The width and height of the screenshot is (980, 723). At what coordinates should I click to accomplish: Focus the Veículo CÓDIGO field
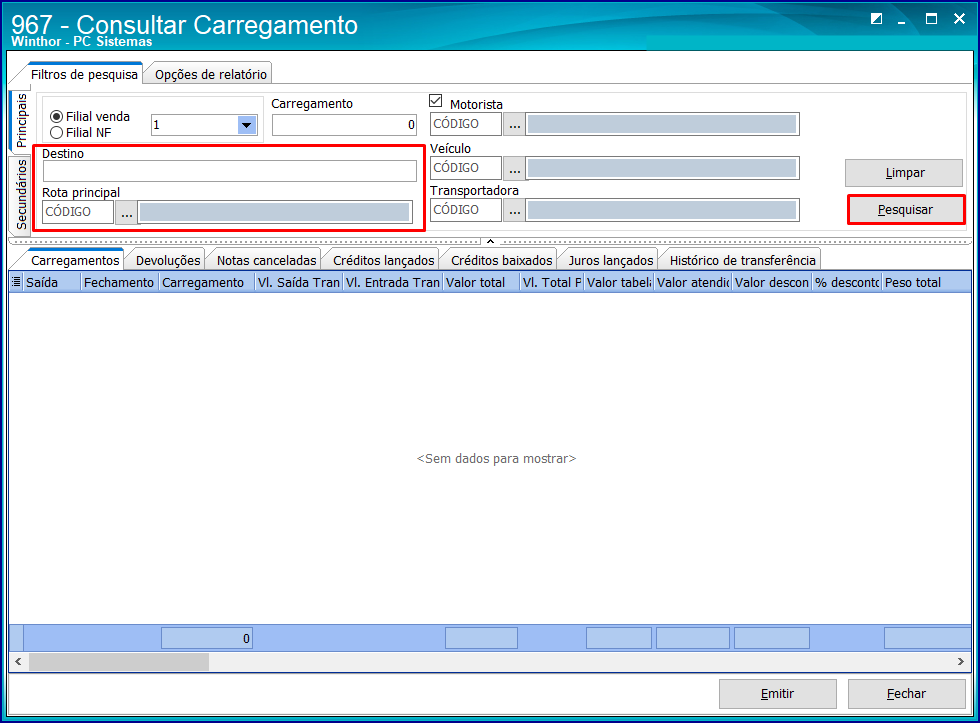point(466,168)
